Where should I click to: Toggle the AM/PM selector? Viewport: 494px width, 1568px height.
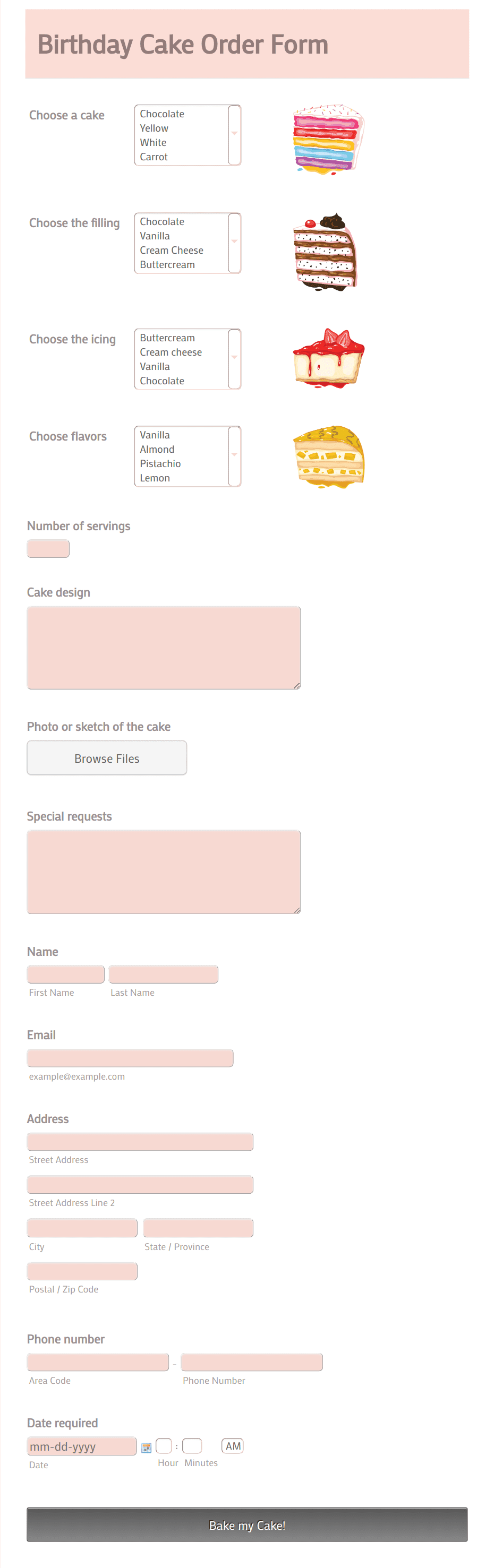(232, 1445)
